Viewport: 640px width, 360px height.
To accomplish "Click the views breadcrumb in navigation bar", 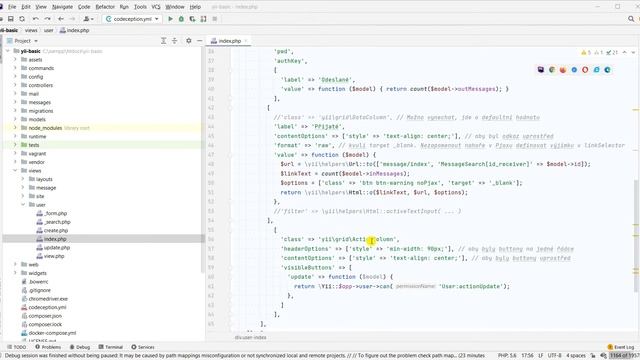I will click(31, 30).
